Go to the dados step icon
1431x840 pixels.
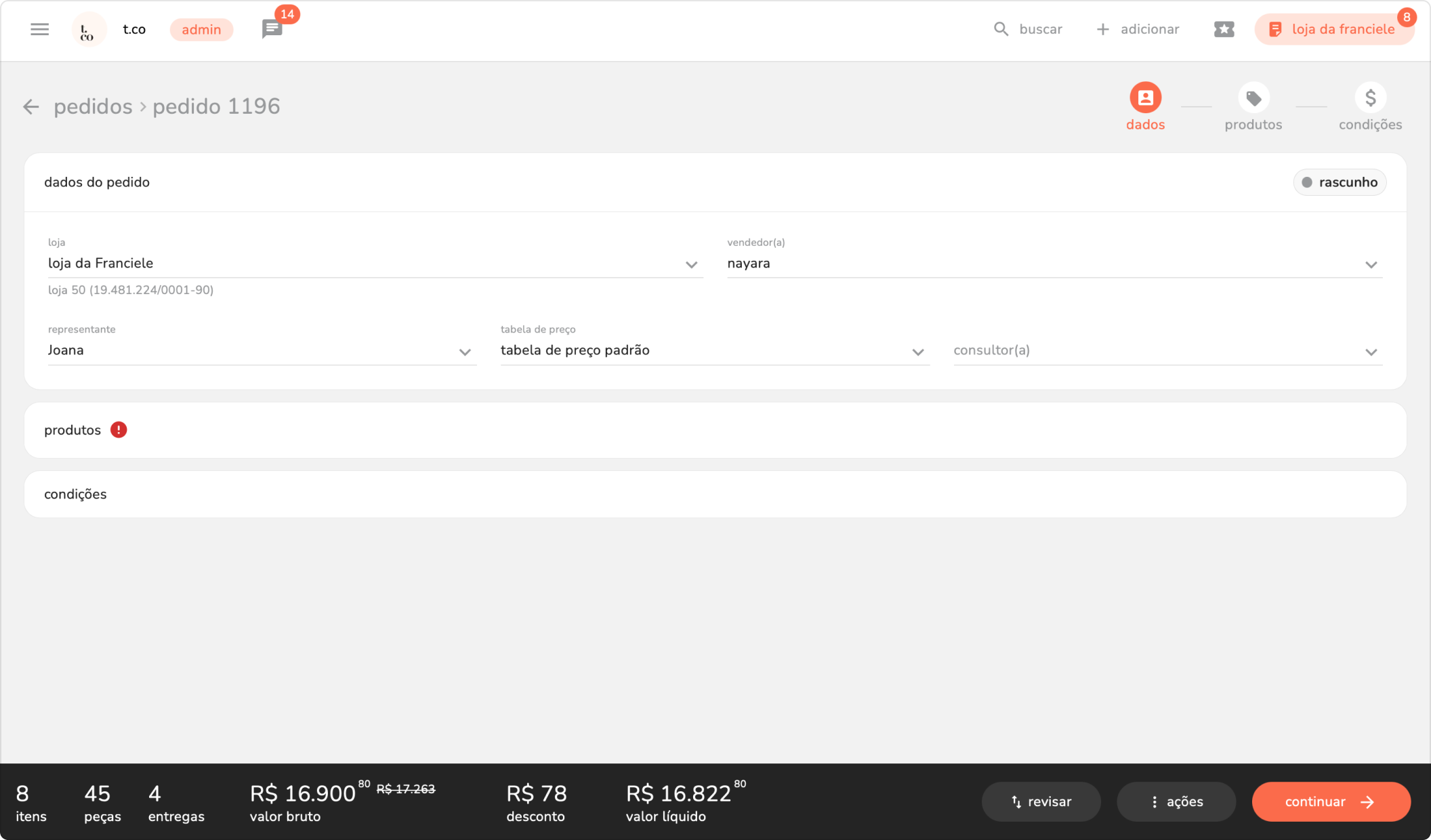click(x=1145, y=98)
